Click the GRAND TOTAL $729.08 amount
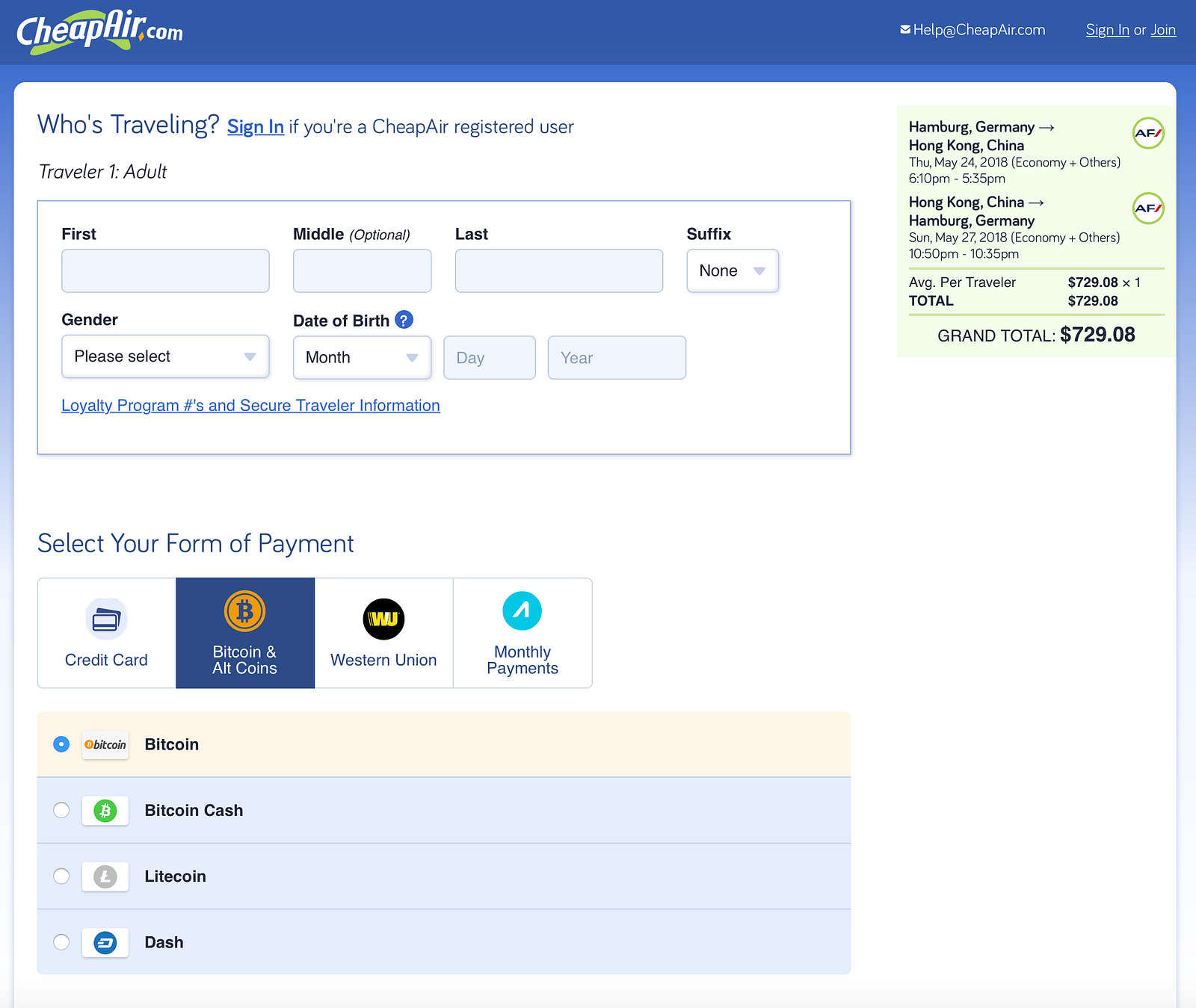This screenshot has height=1008, width=1196. pyautogui.click(x=1097, y=335)
